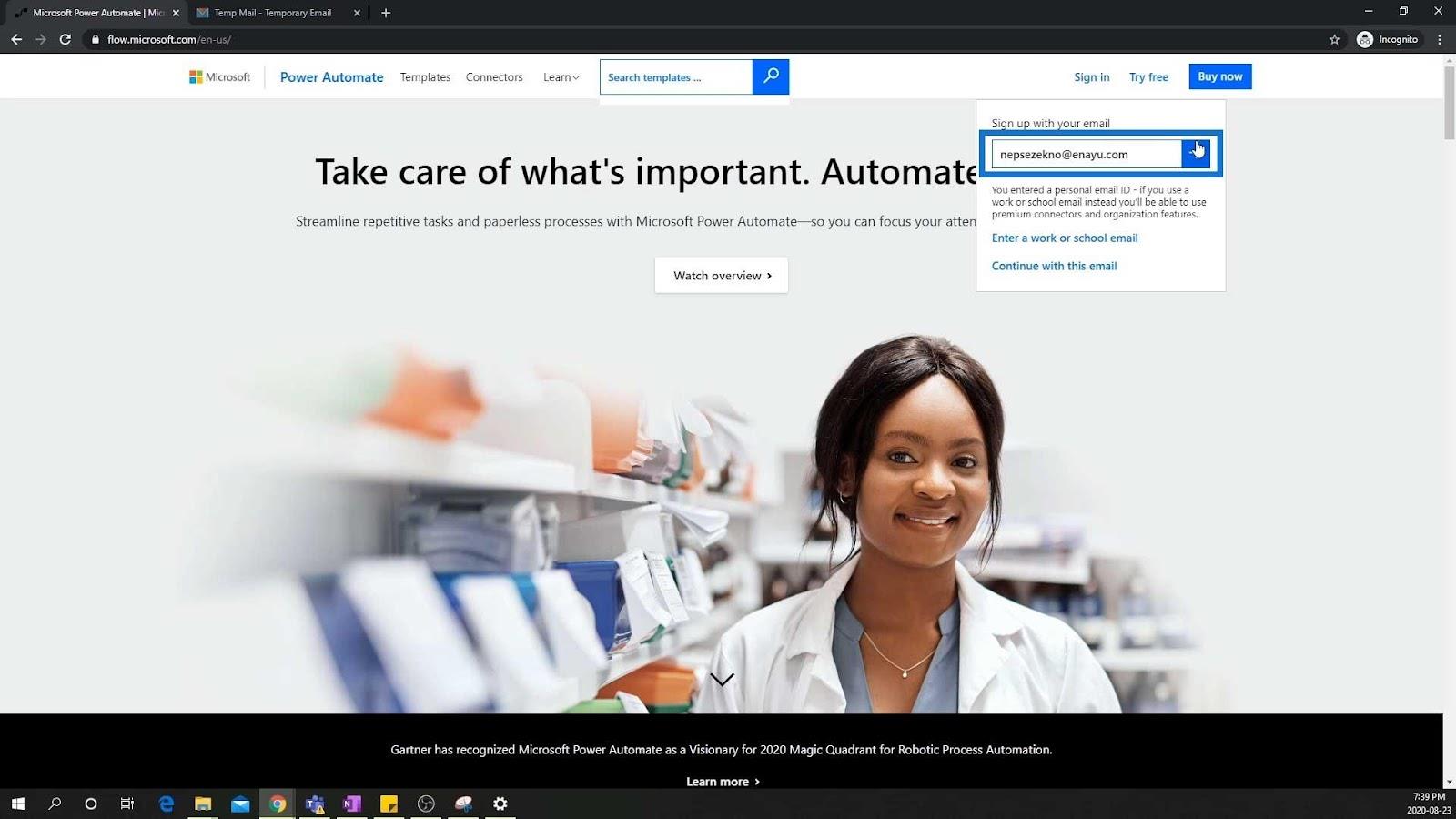Image resolution: width=1456 pixels, height=819 pixels.
Task: Switch to Temp Mail browser tab
Action: click(x=272, y=13)
